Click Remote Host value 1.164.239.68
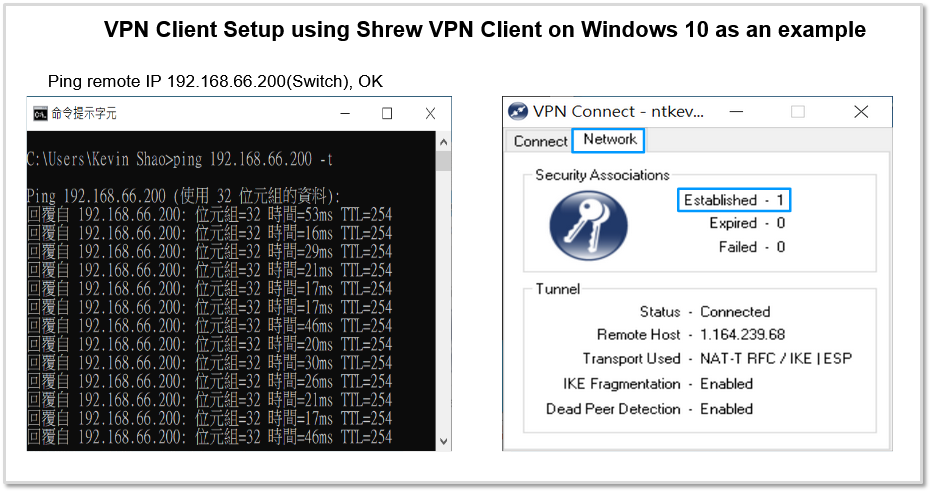This screenshot has height=493, width=932. (x=743, y=335)
